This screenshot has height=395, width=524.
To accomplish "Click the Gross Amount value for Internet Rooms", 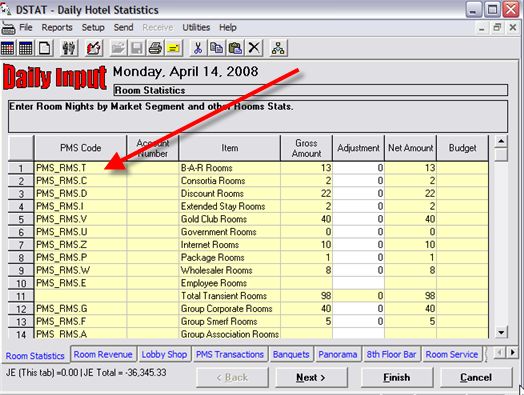I will click(306, 245).
